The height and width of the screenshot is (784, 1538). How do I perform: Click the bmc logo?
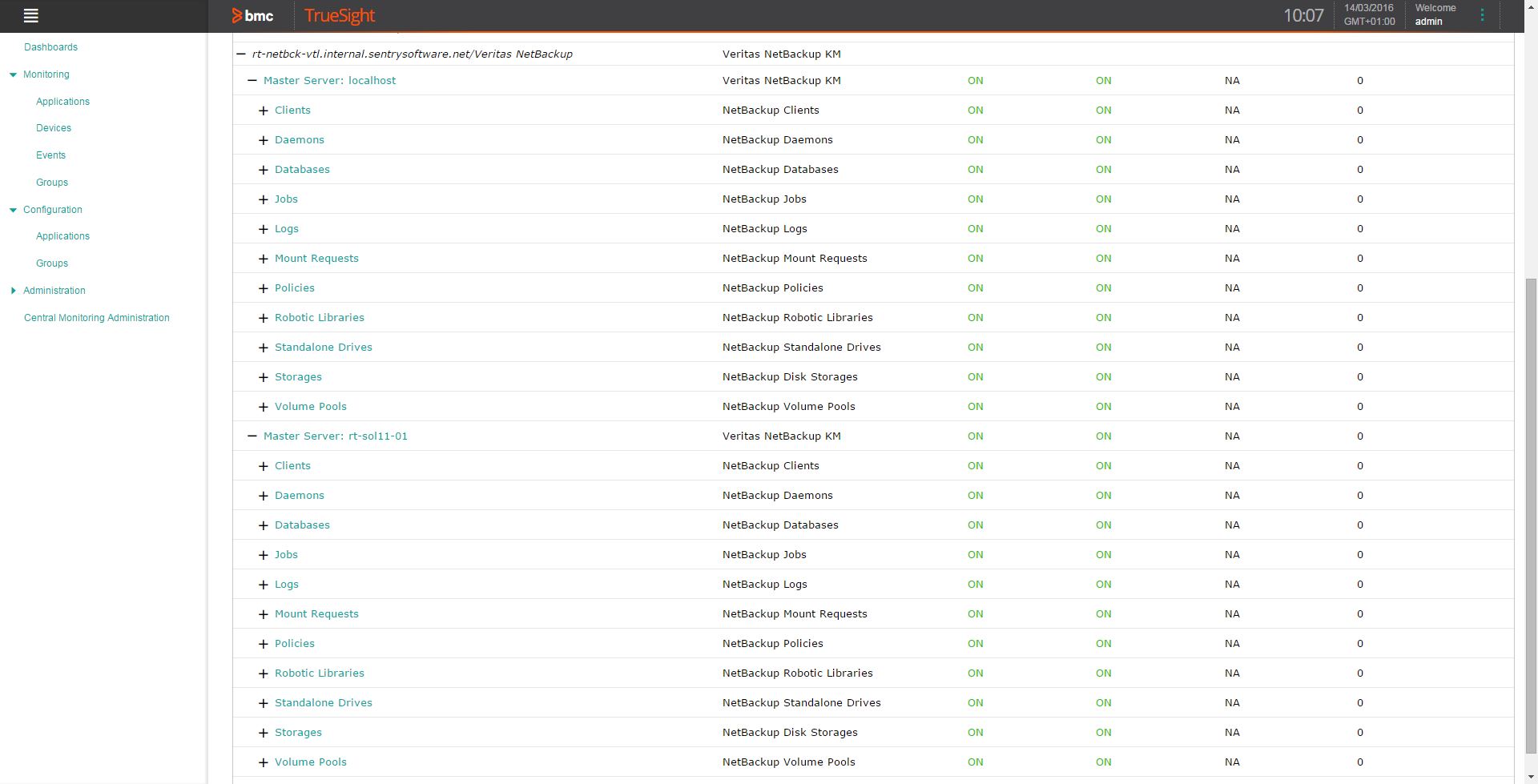point(252,15)
